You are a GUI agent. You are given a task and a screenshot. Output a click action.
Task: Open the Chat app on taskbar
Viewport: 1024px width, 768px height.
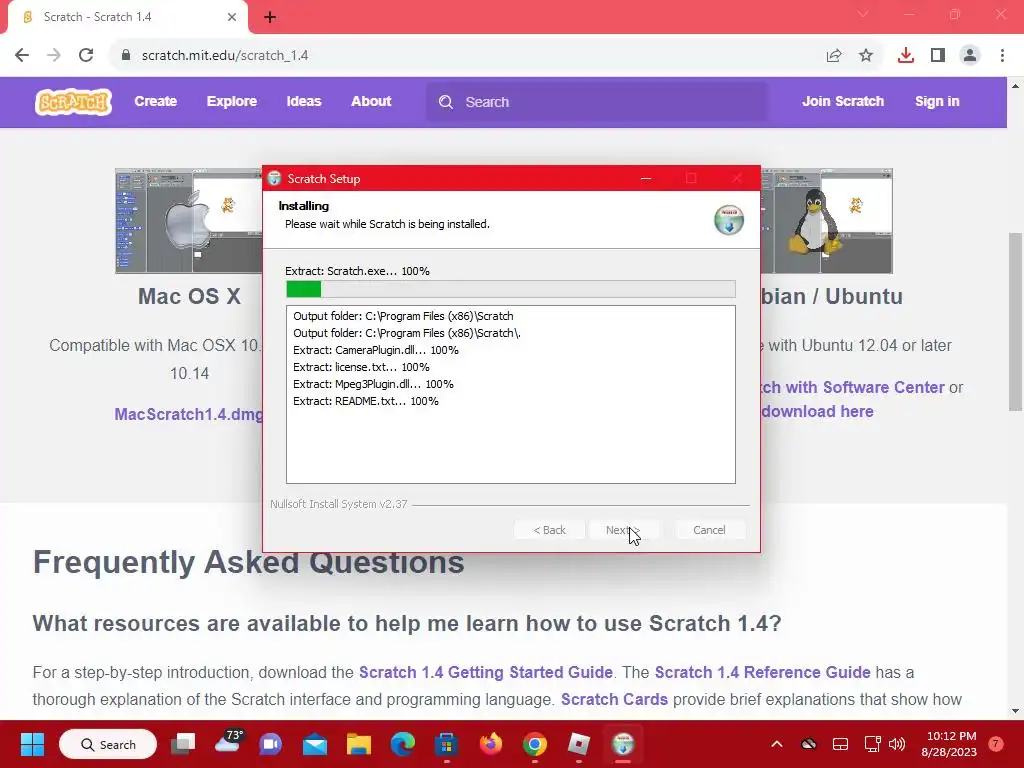[270, 744]
